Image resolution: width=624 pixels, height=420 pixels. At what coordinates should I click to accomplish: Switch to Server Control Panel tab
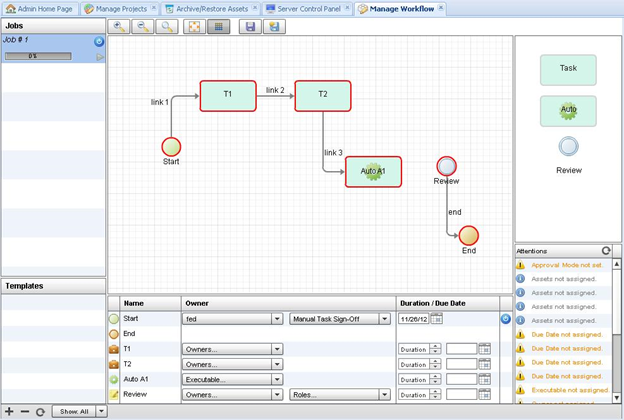click(x=308, y=9)
